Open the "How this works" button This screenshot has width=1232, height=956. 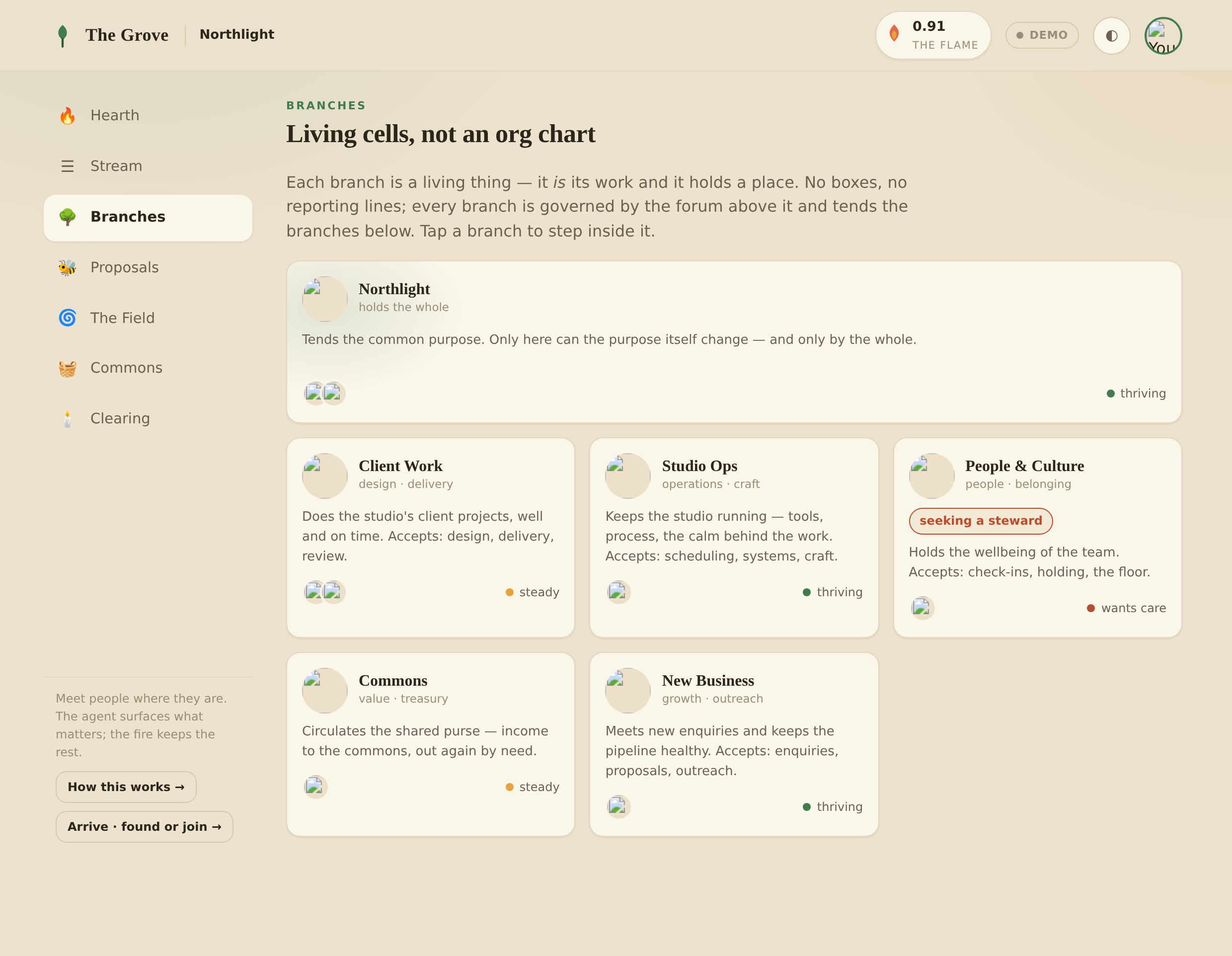(x=126, y=787)
